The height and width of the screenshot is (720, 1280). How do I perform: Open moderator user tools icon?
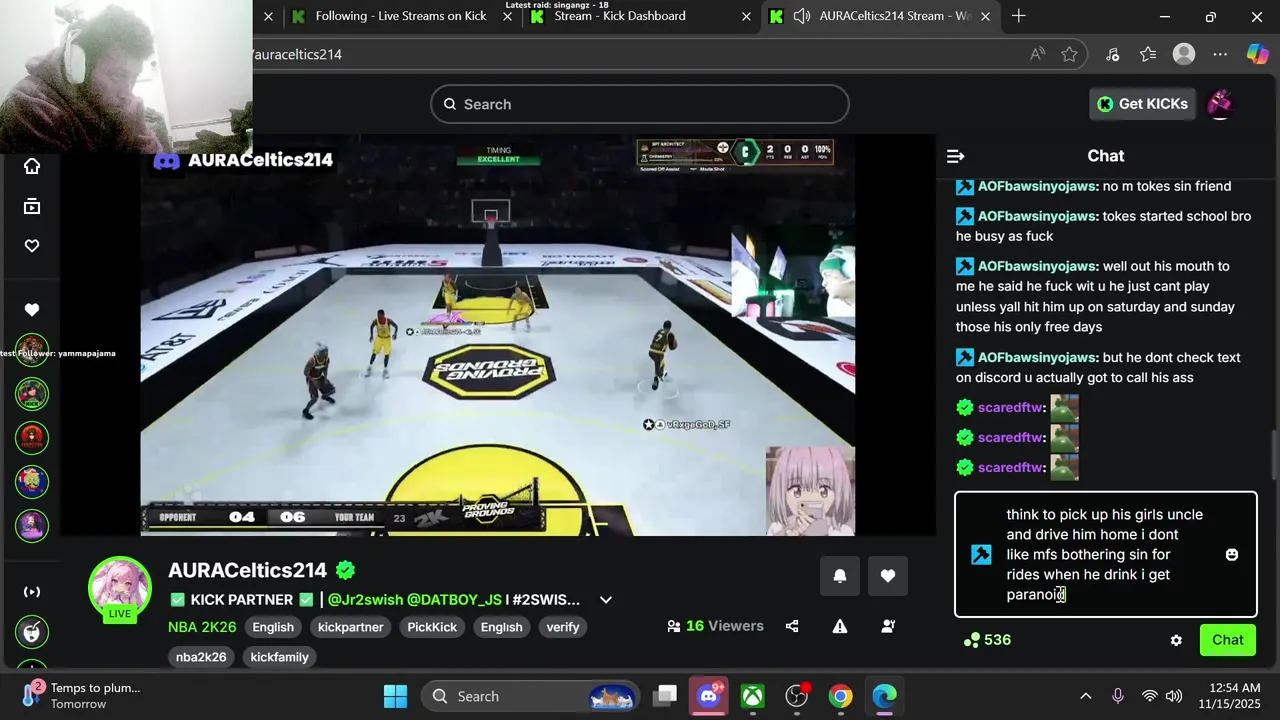[x=888, y=626]
